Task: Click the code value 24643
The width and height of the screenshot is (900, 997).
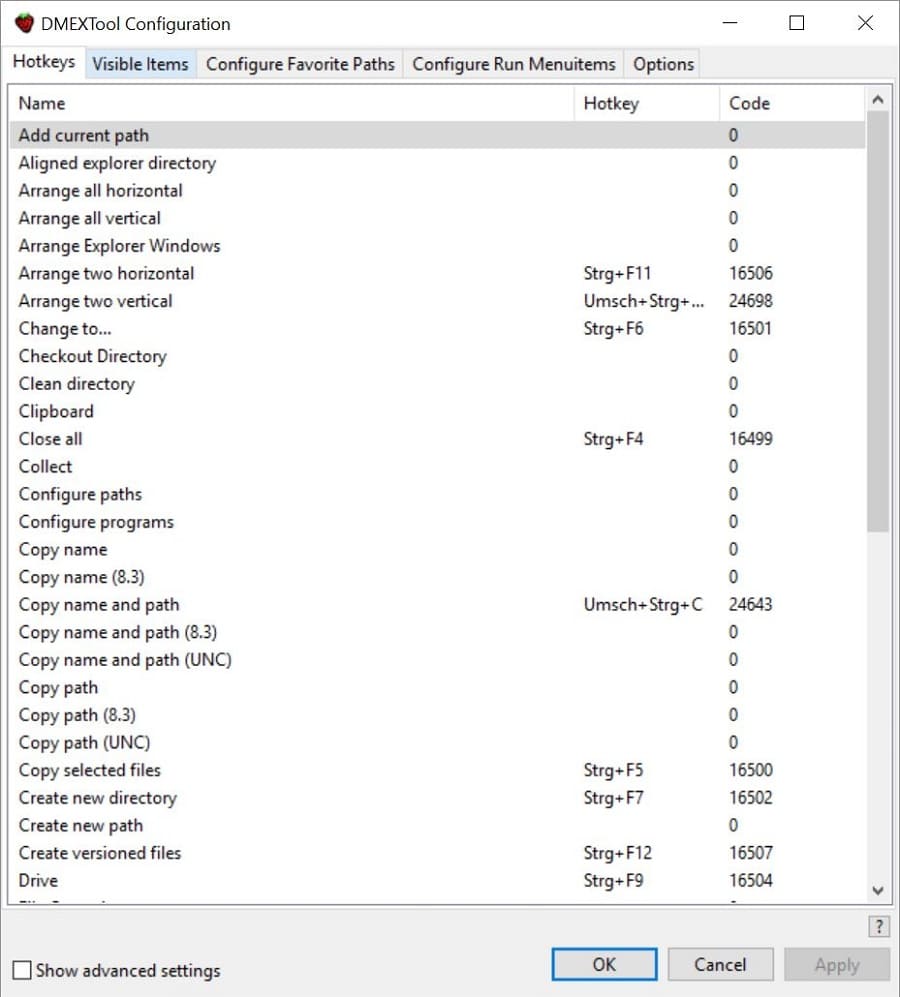Action: click(x=751, y=605)
